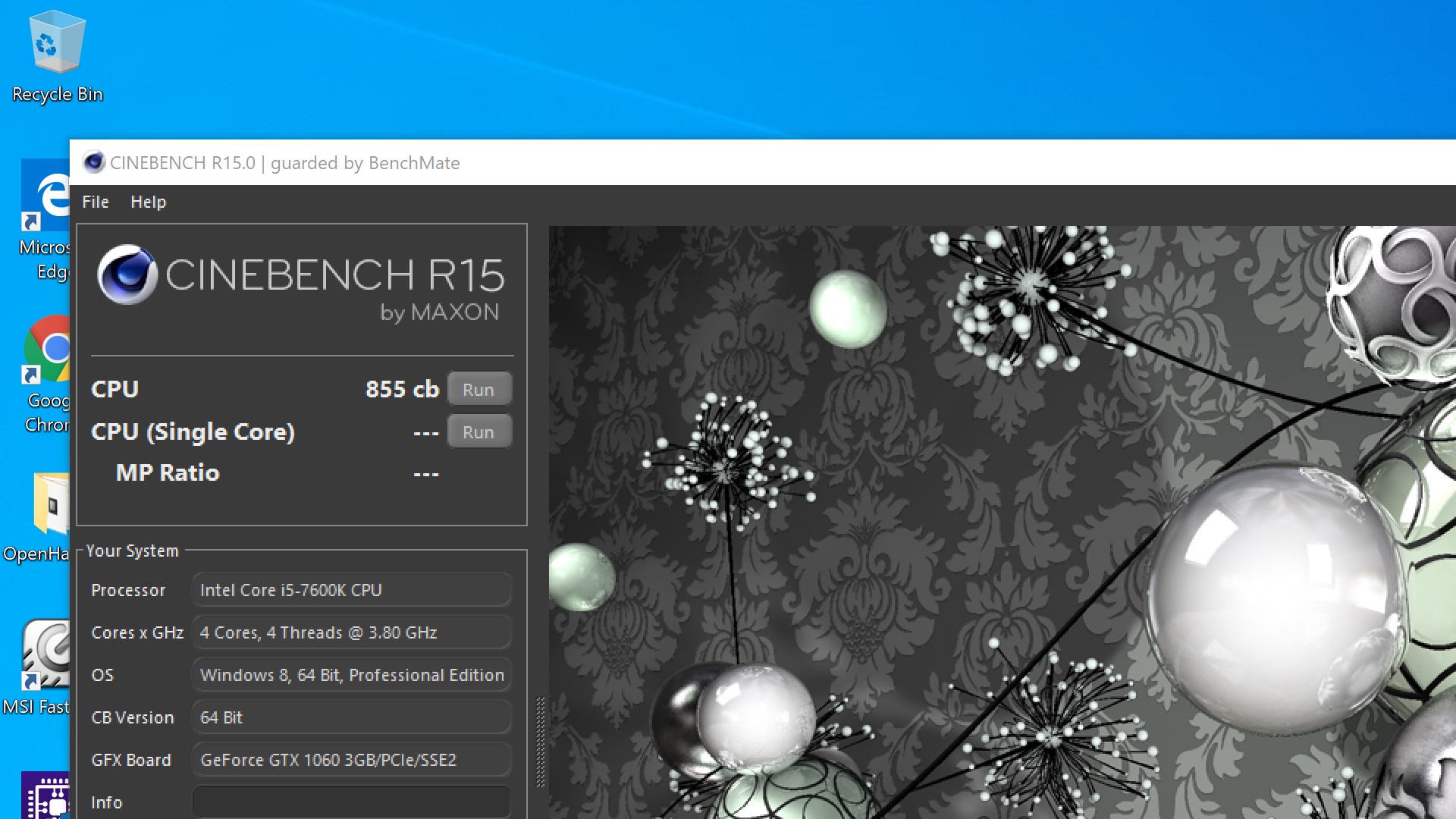Screen dimensions: 1456x819
Task: Click the CPU (Single Core) label
Action: (193, 431)
